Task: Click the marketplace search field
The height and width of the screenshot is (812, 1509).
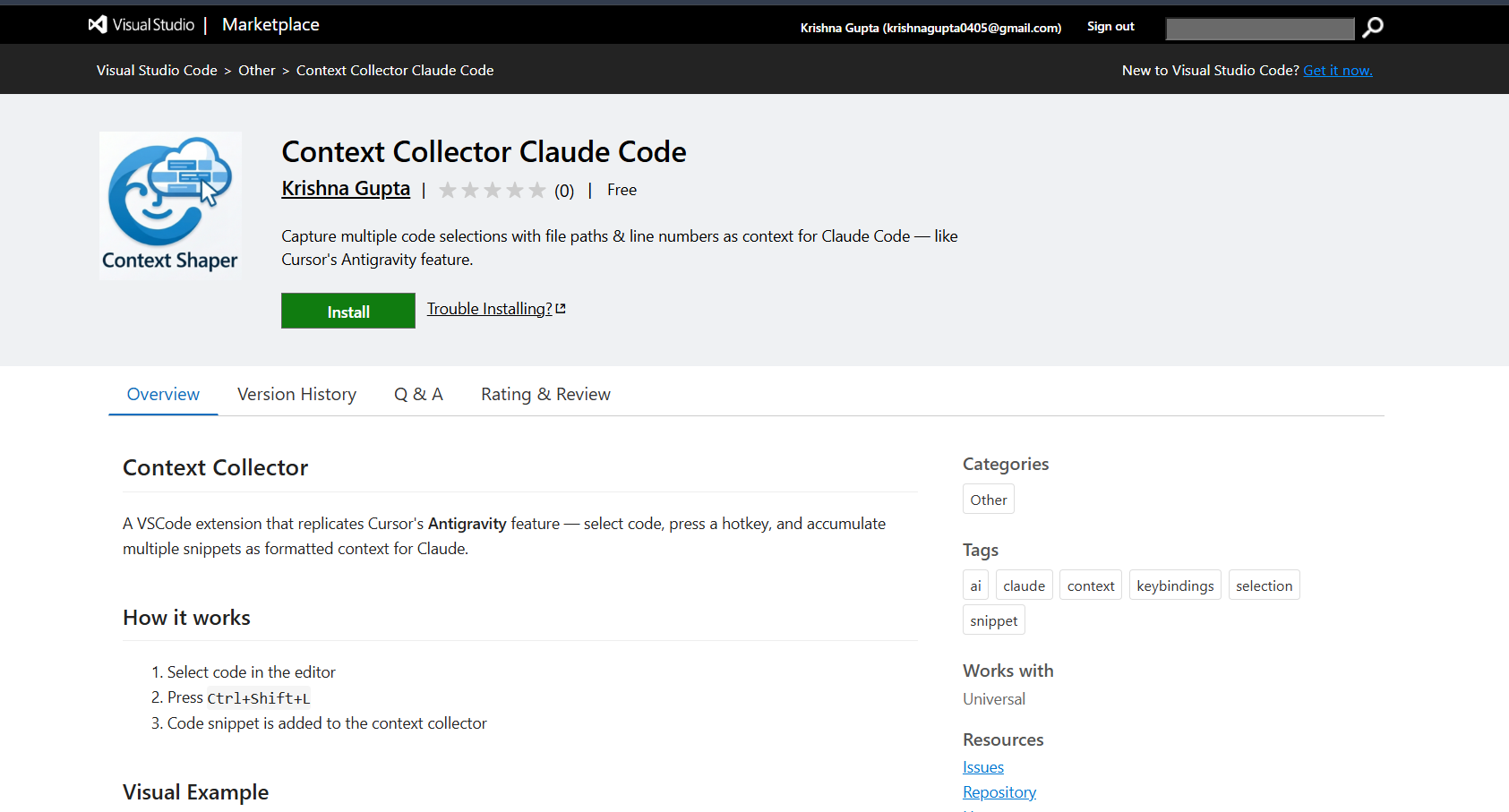Action: pos(1259,28)
